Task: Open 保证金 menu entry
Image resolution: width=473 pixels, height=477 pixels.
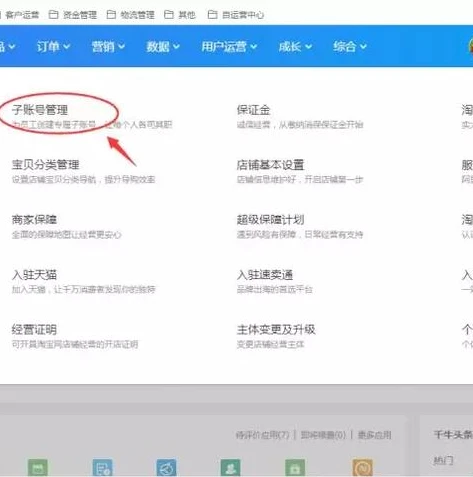Action: [253, 110]
